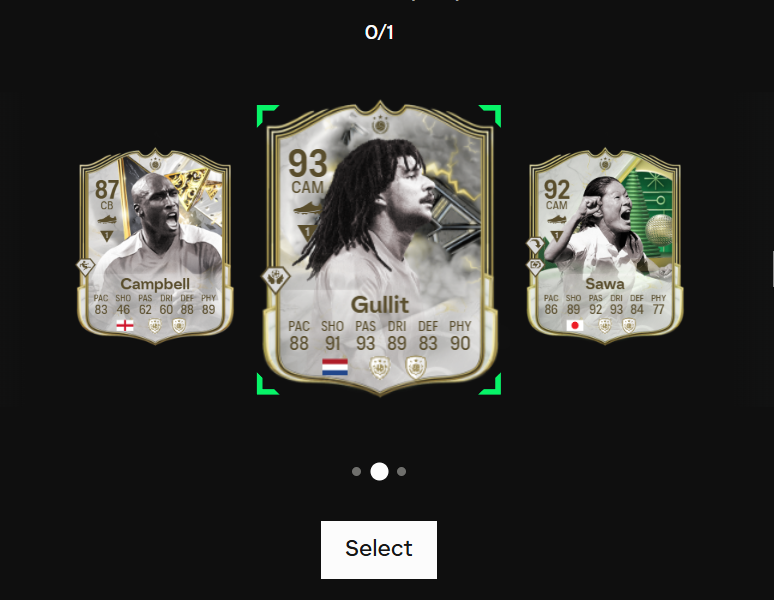Click Sawa's lower playstyle diamond badge

535,266
